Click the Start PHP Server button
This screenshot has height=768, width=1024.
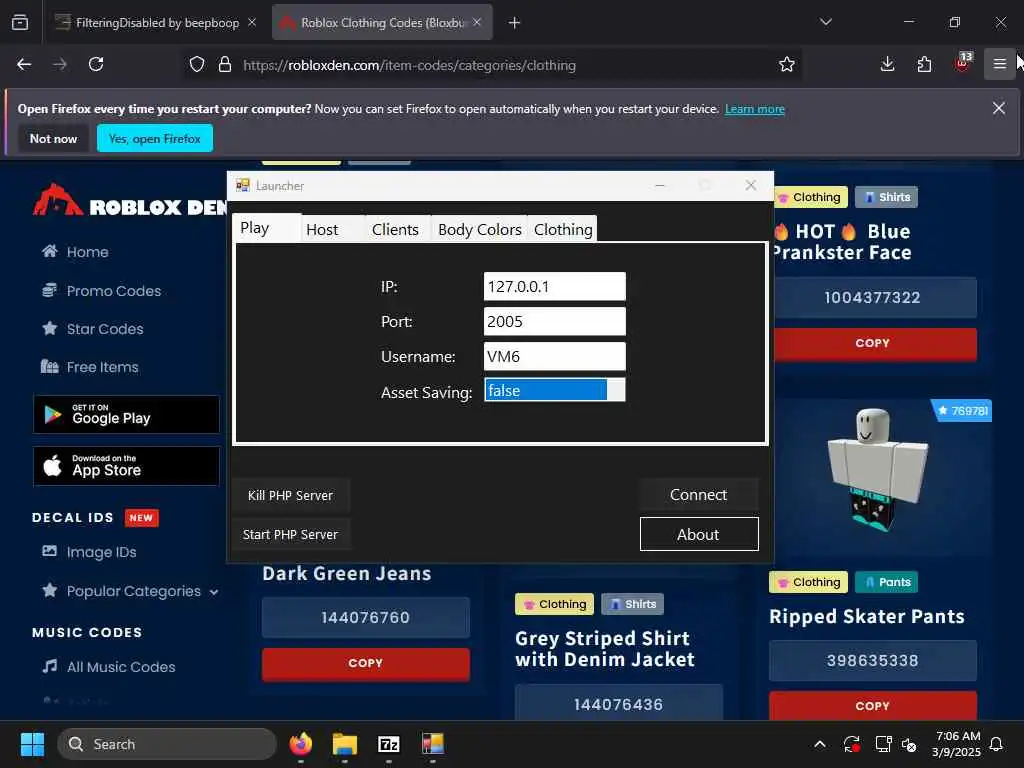[x=291, y=534]
